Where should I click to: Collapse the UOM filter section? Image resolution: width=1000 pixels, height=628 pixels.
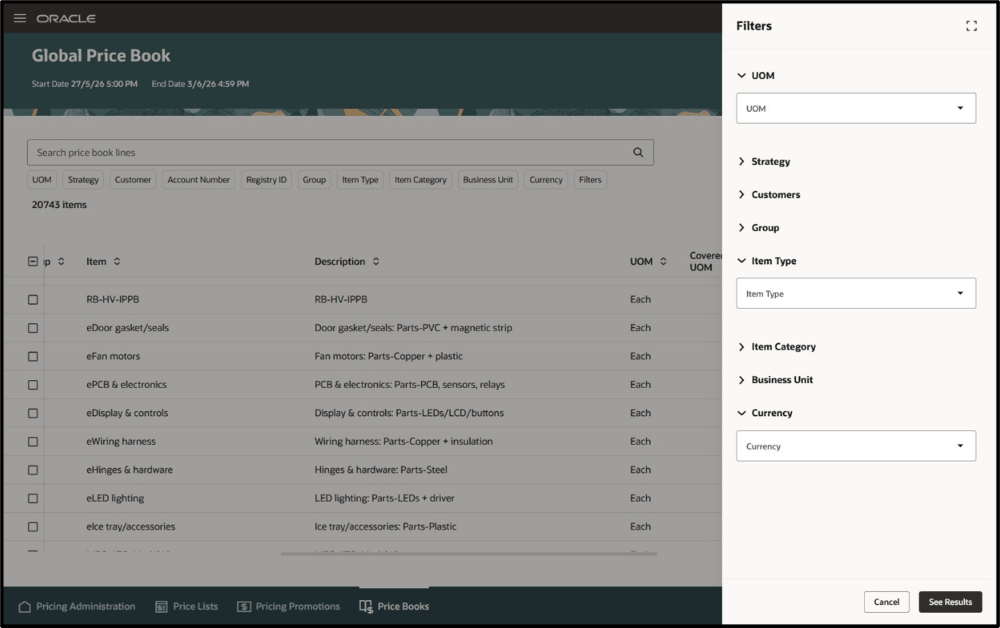pos(741,75)
